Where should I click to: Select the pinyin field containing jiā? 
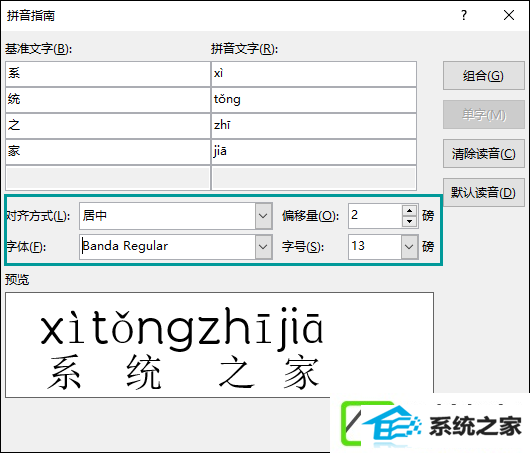pyautogui.click(x=314, y=152)
